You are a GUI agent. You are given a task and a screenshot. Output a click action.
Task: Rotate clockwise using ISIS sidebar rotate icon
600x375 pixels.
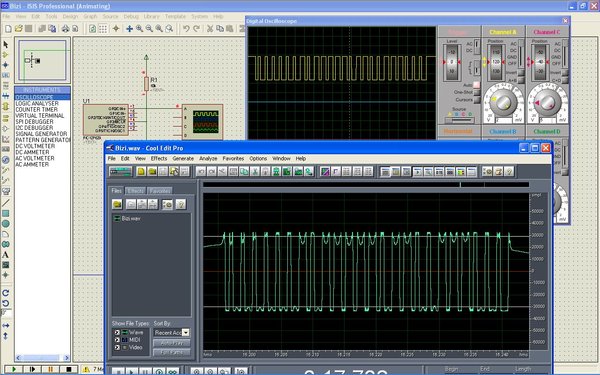click(5, 293)
